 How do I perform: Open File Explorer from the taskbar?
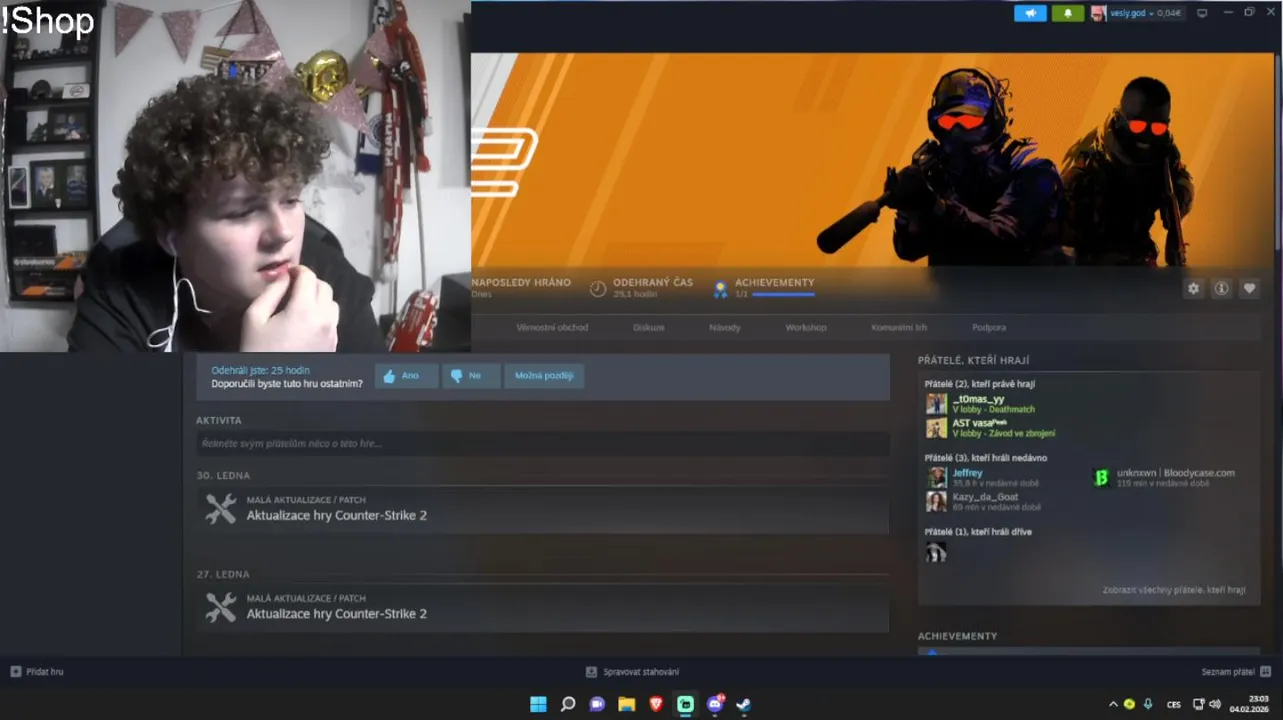626,704
